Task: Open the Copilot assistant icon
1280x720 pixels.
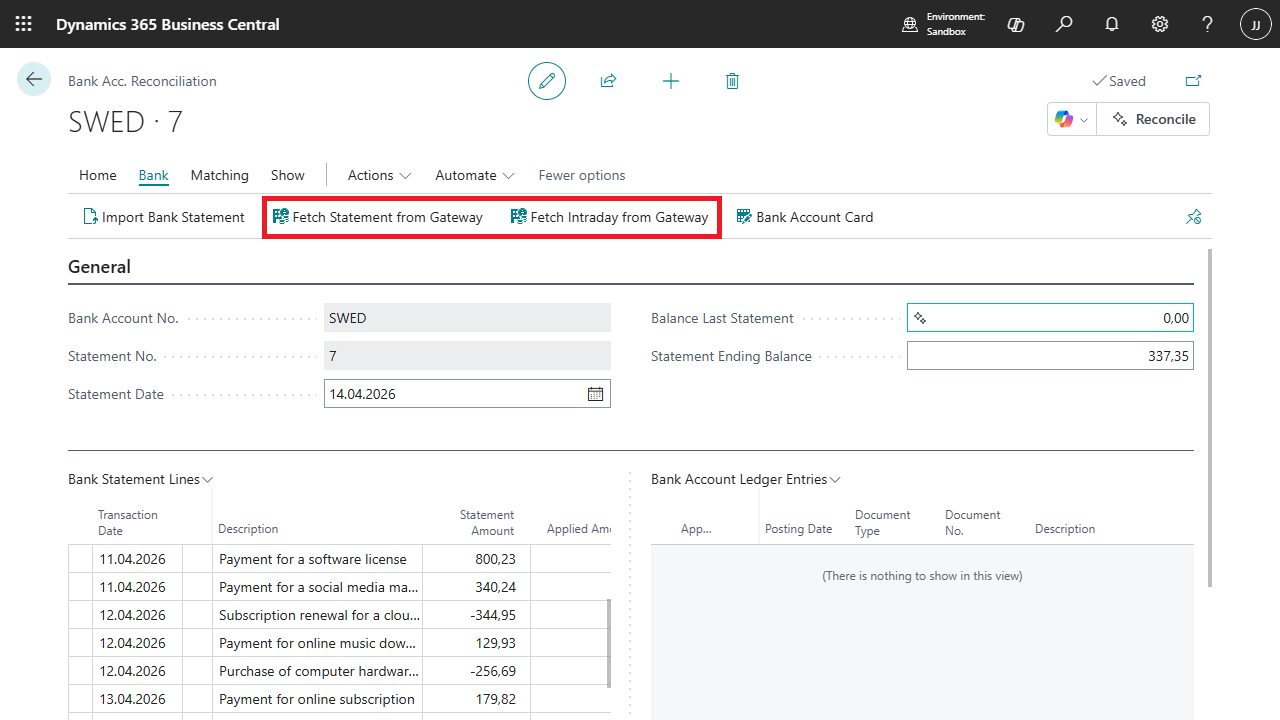Action: tap(1064, 119)
